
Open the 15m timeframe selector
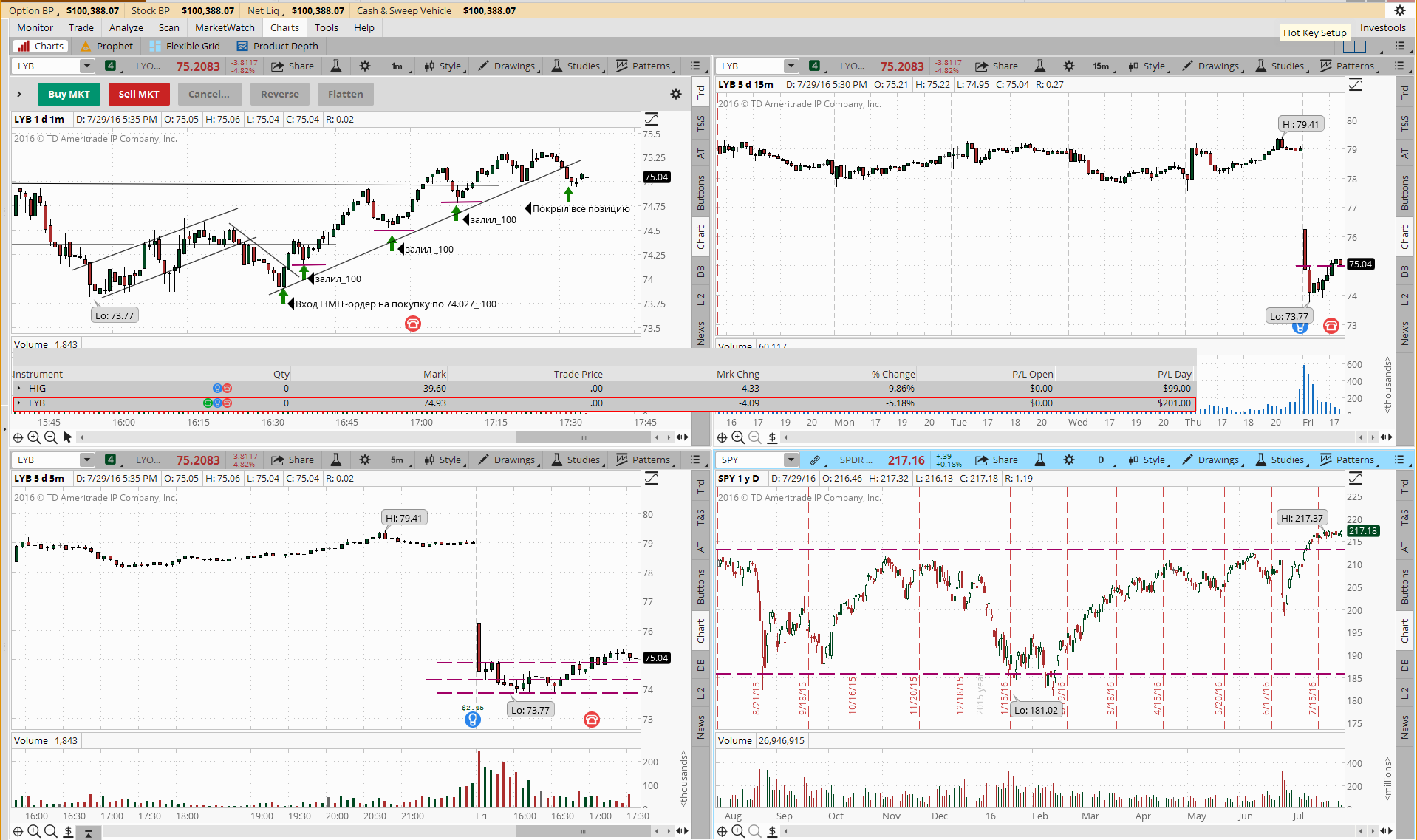tap(1101, 66)
